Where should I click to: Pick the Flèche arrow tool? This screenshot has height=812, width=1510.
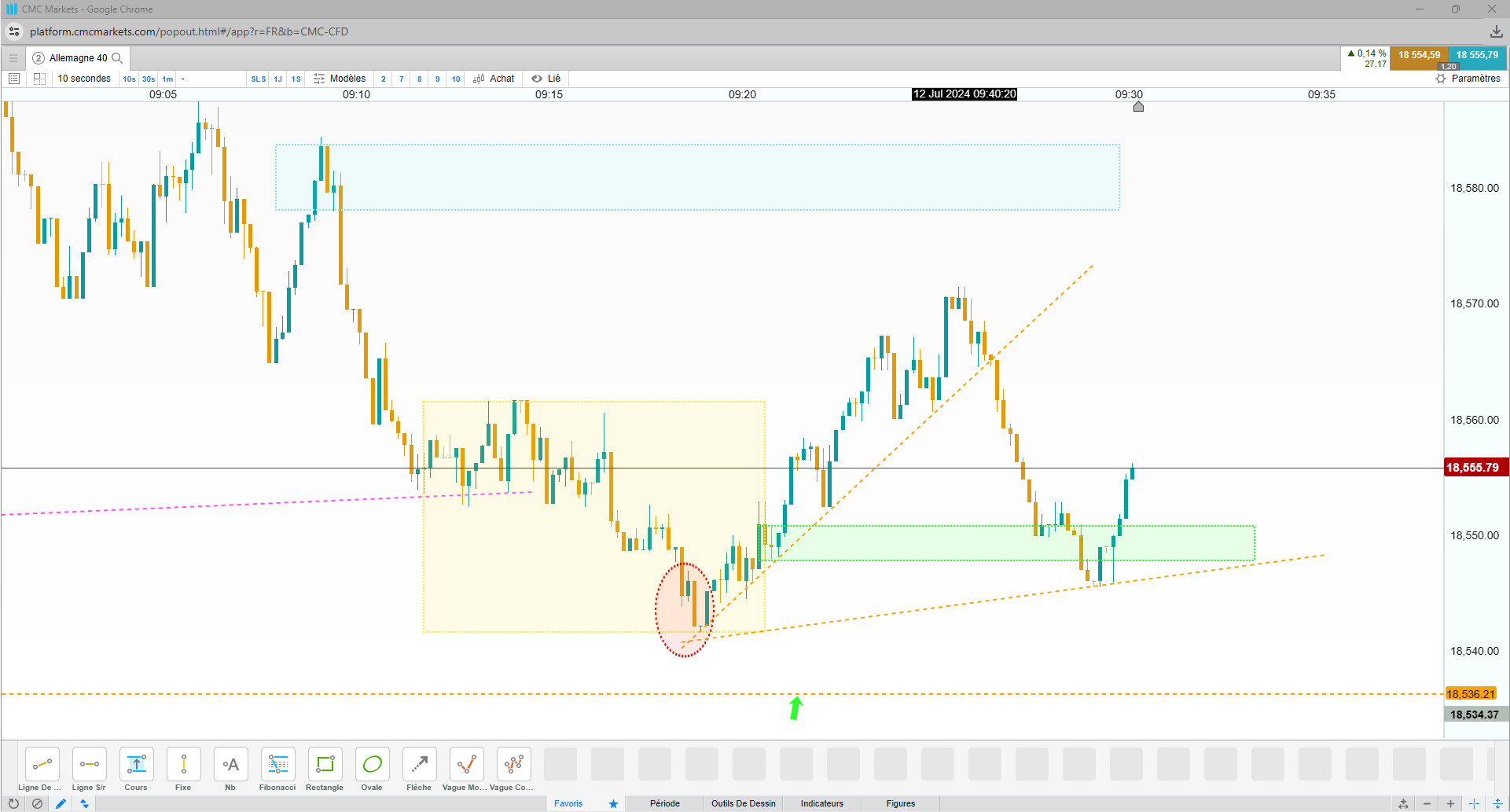tap(419, 770)
